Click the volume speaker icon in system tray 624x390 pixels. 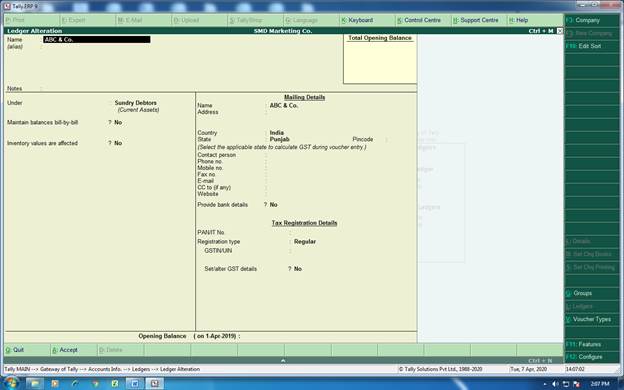pyautogui.click(x=555, y=384)
